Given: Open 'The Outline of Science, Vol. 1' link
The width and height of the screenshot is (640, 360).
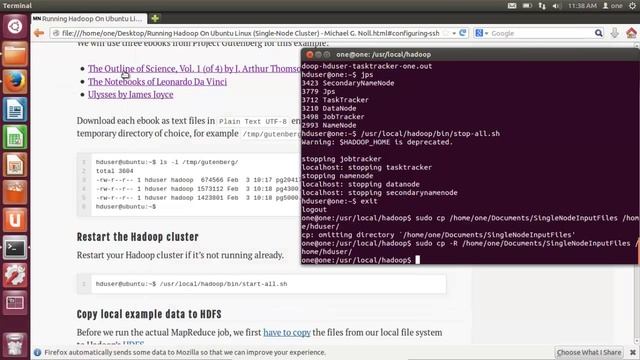Looking at the screenshot, I should (x=194, y=69).
